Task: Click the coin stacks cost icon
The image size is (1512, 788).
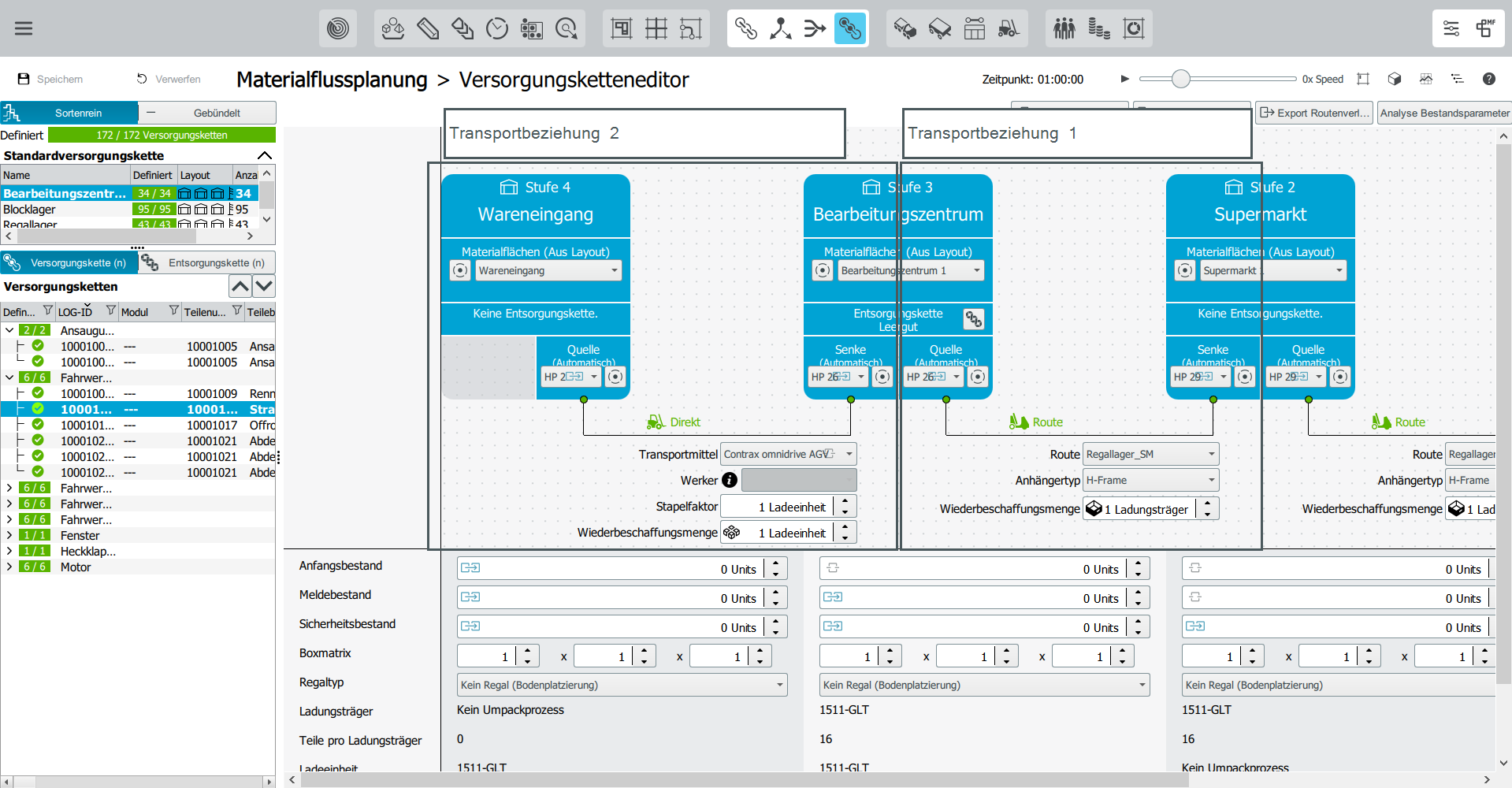Action: [x=1098, y=29]
